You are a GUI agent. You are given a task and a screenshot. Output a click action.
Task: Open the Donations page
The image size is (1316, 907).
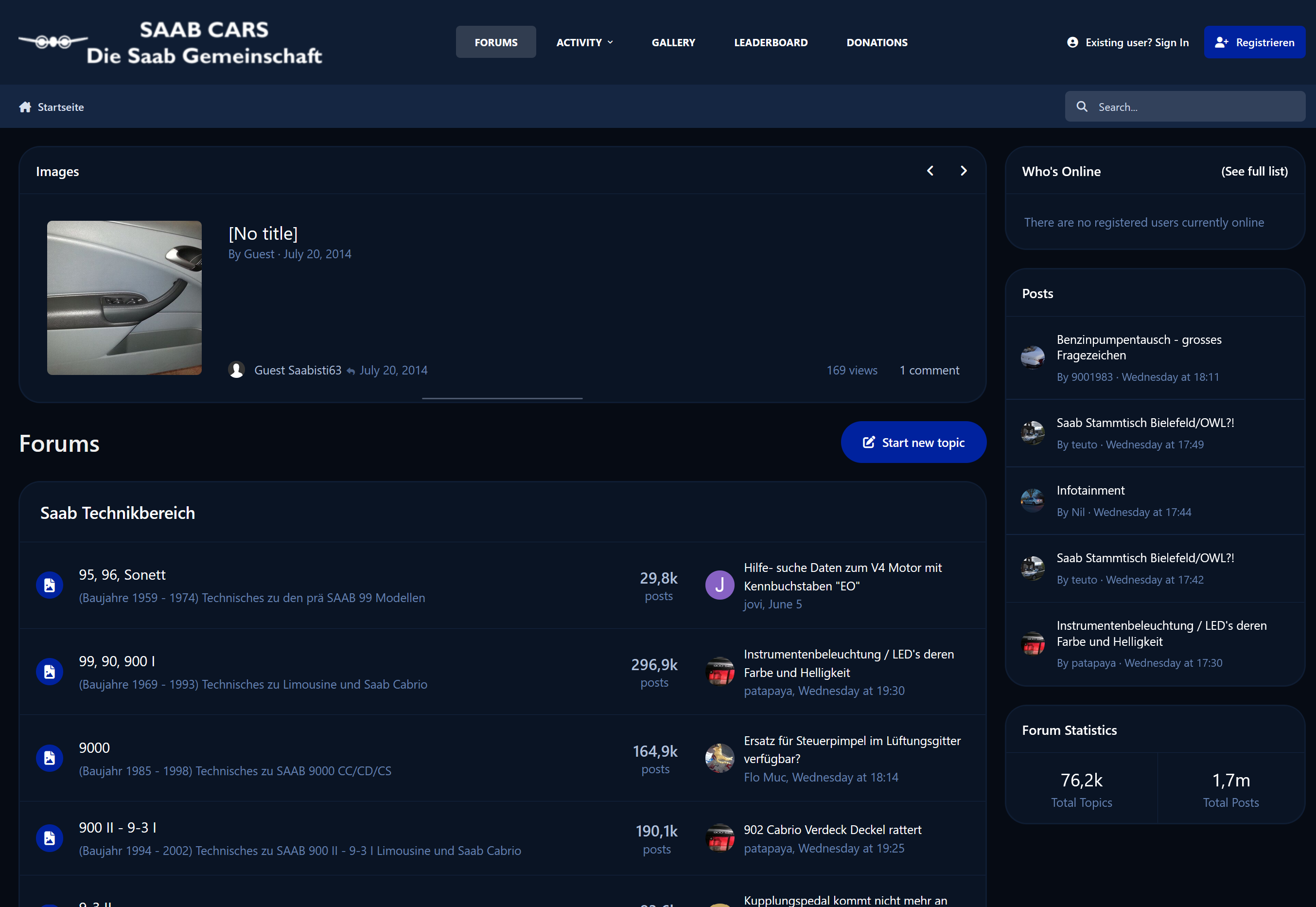click(877, 42)
